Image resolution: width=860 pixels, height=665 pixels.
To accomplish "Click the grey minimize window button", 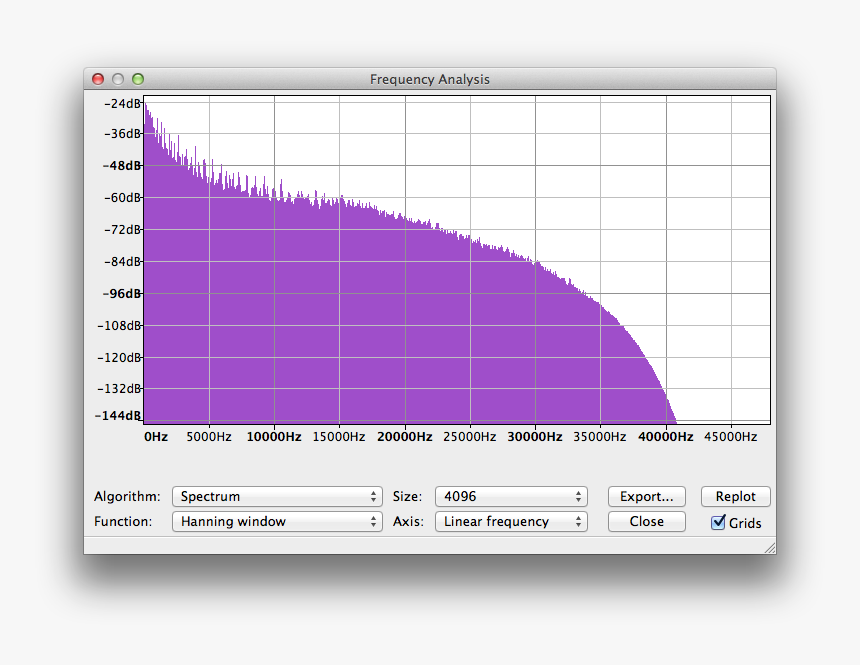I will pos(118,79).
